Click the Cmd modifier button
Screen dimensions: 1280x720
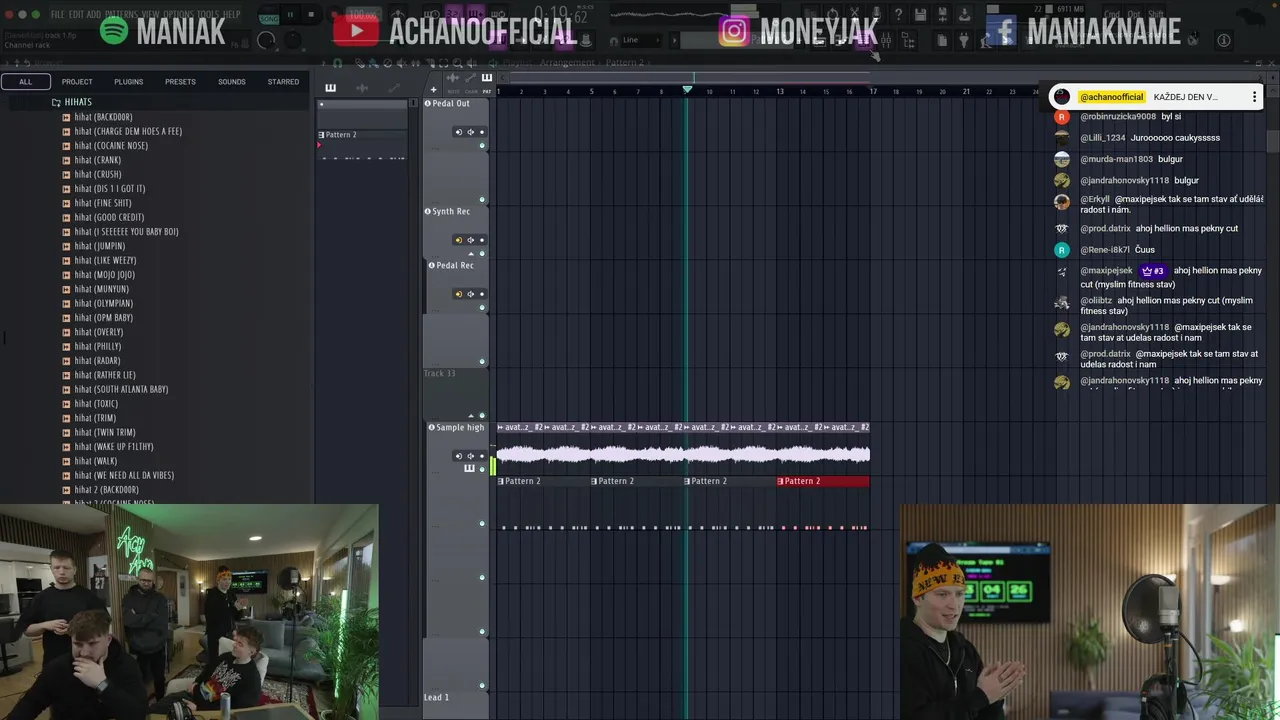(x=1112, y=14)
